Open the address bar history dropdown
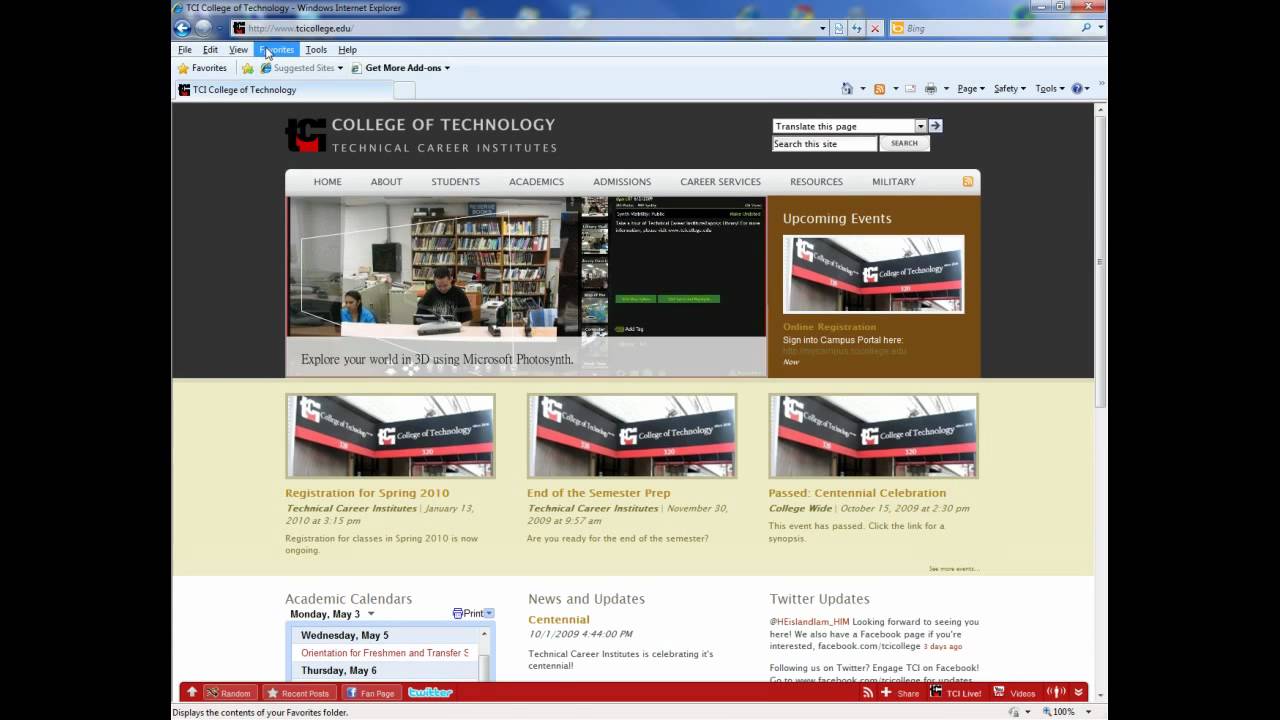This screenshot has width=1280, height=720. [823, 28]
